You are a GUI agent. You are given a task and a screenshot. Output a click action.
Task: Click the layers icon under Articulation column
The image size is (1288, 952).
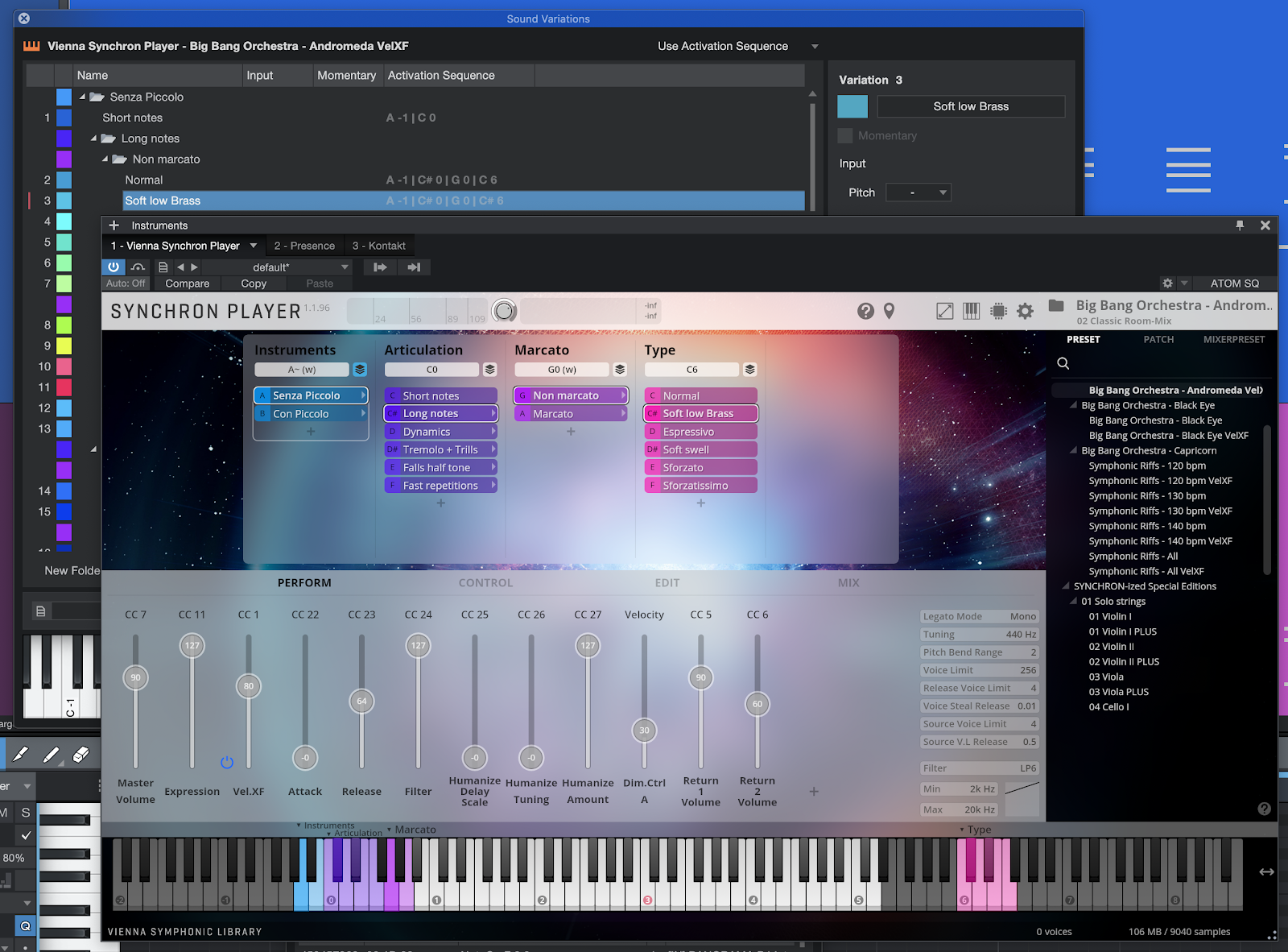(x=489, y=370)
